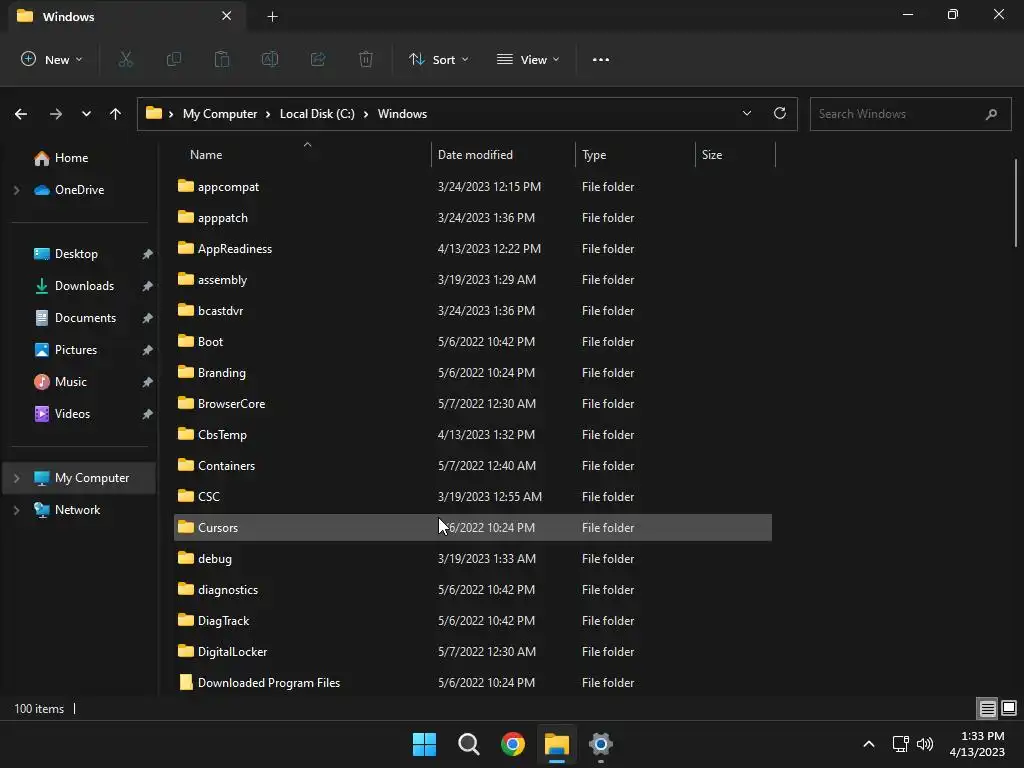
Task: Click the volume speaker tray icon
Action: click(925, 744)
